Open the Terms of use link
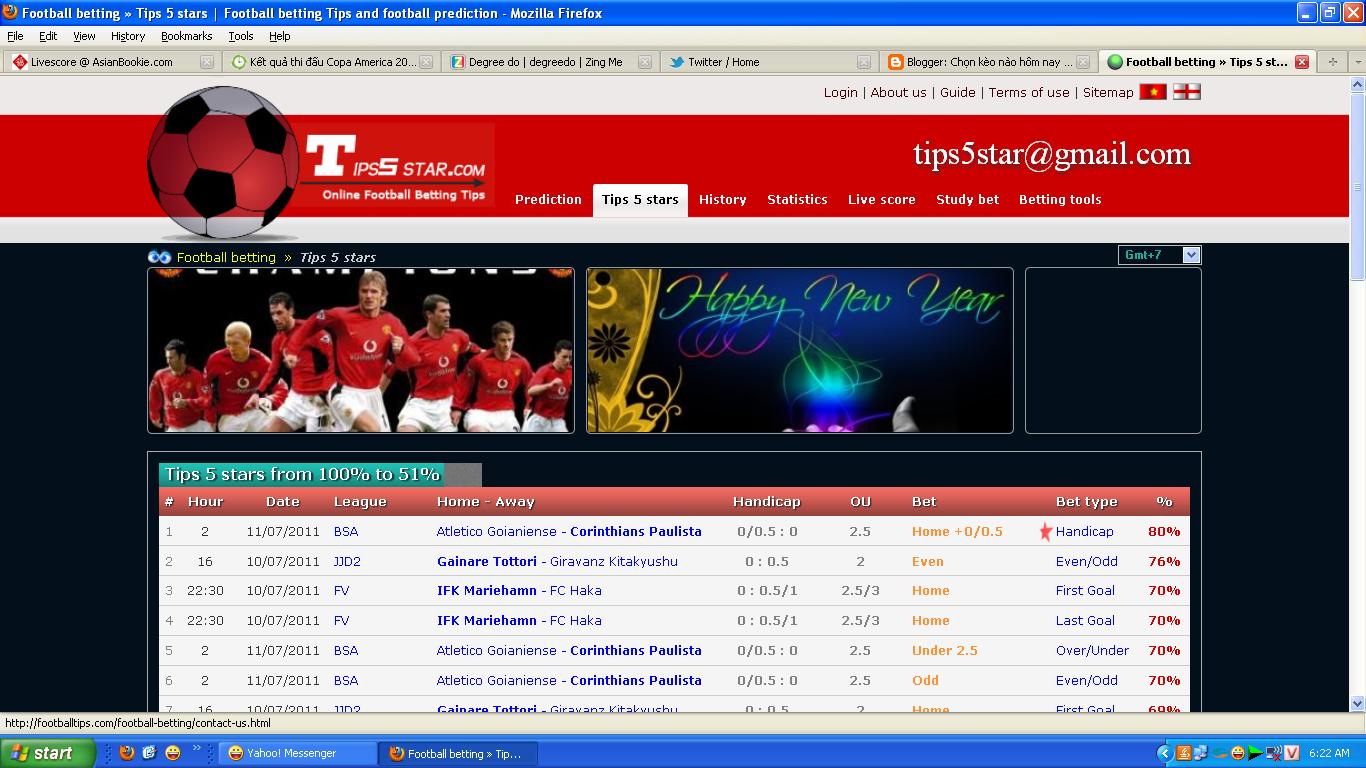The height and width of the screenshot is (768, 1366). (x=1029, y=92)
